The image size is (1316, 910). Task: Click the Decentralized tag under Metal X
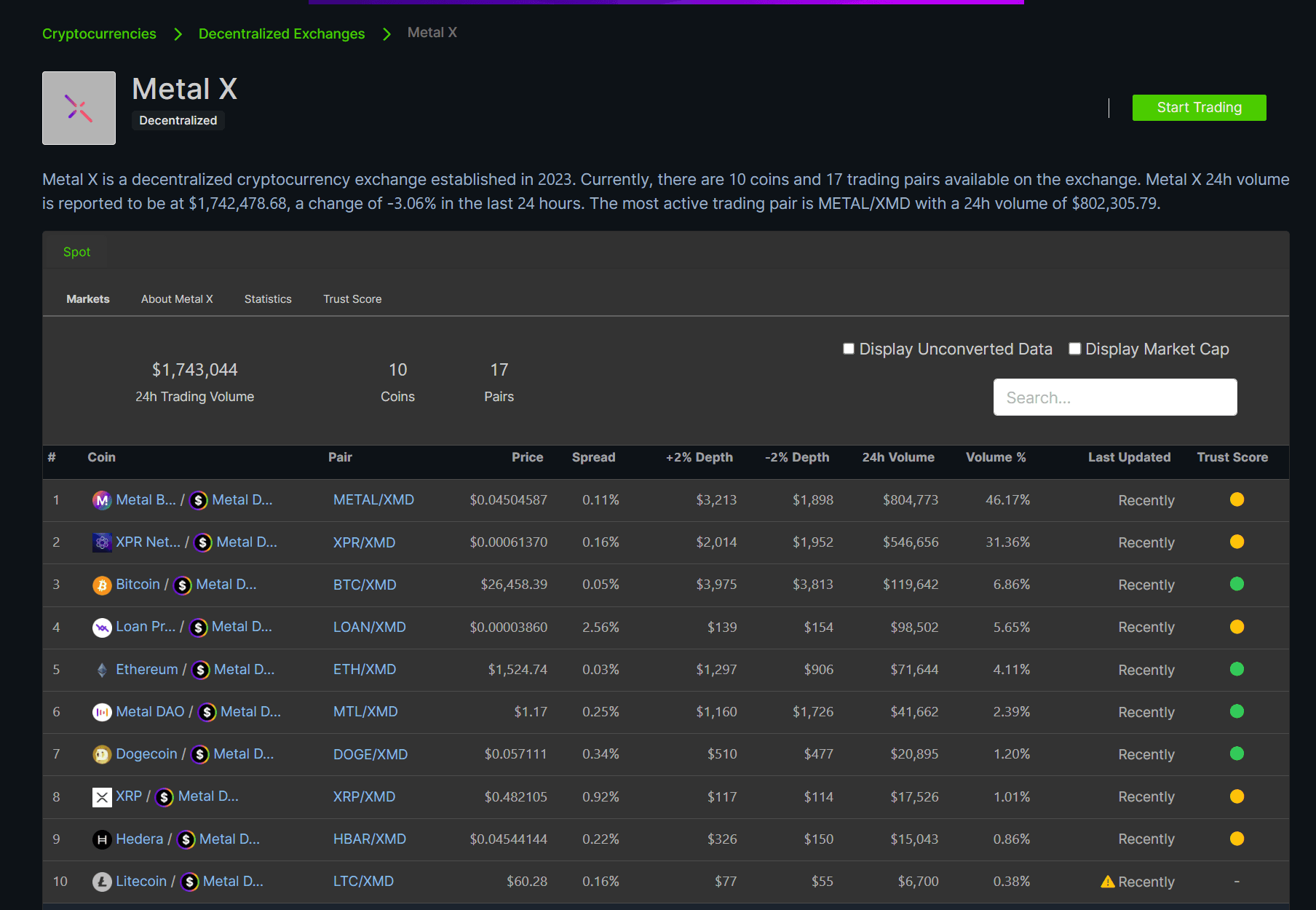click(x=178, y=121)
